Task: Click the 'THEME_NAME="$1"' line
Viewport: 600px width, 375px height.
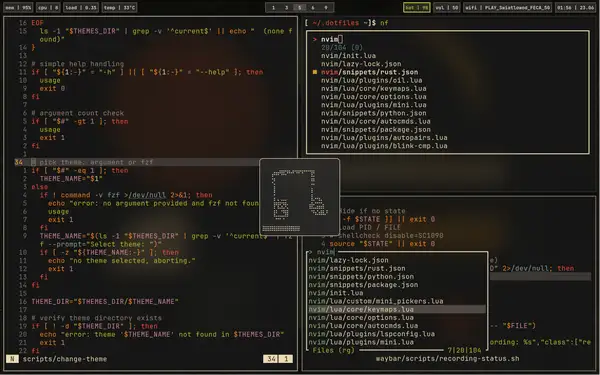Action: (x=71, y=179)
